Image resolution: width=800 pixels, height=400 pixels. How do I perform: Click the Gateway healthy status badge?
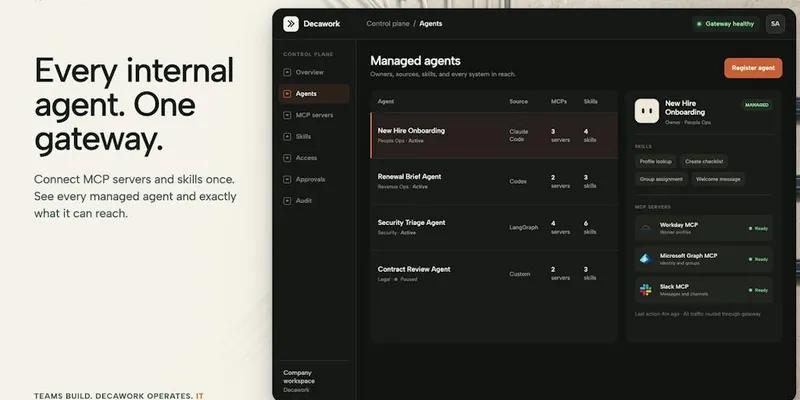[726, 23]
